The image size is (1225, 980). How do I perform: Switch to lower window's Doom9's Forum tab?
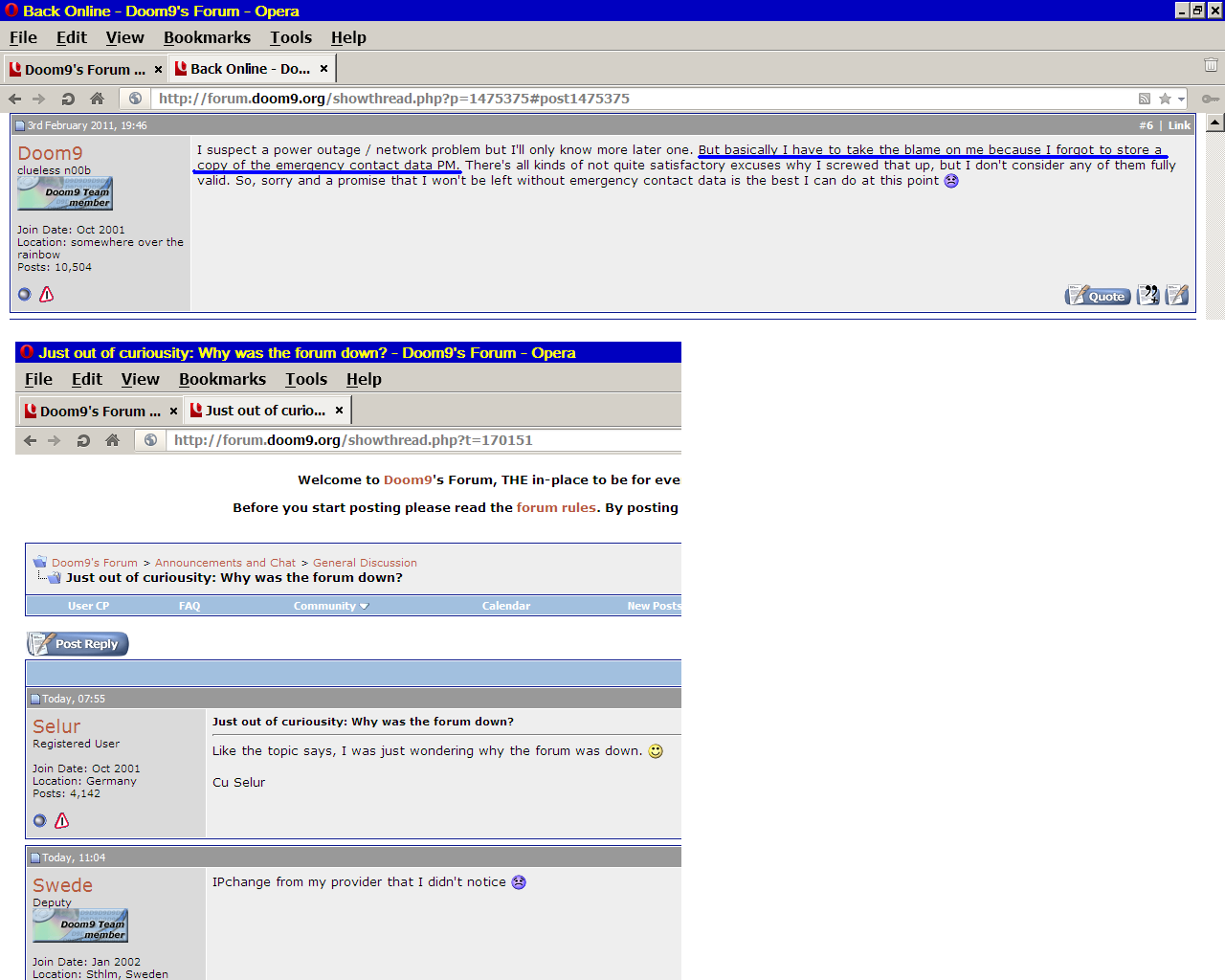[x=100, y=412]
